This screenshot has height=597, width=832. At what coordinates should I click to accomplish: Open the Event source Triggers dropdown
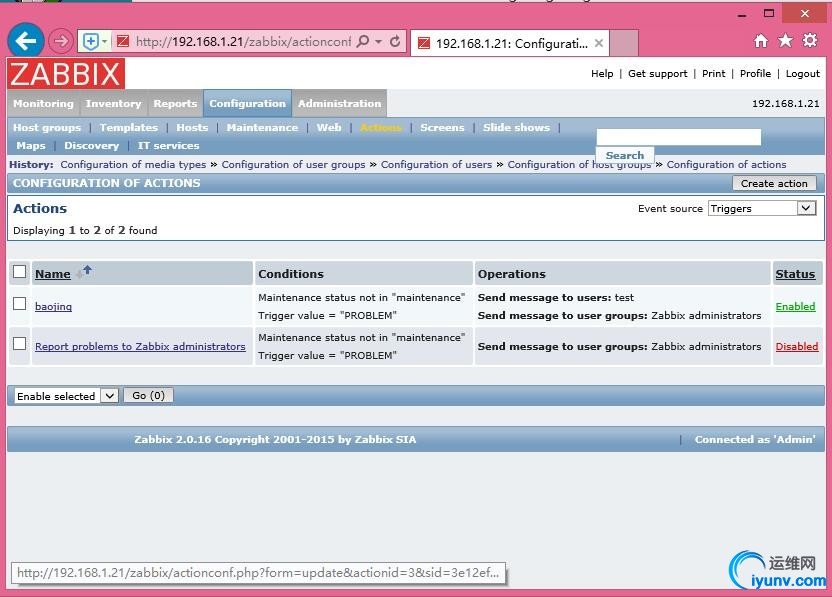coord(761,209)
